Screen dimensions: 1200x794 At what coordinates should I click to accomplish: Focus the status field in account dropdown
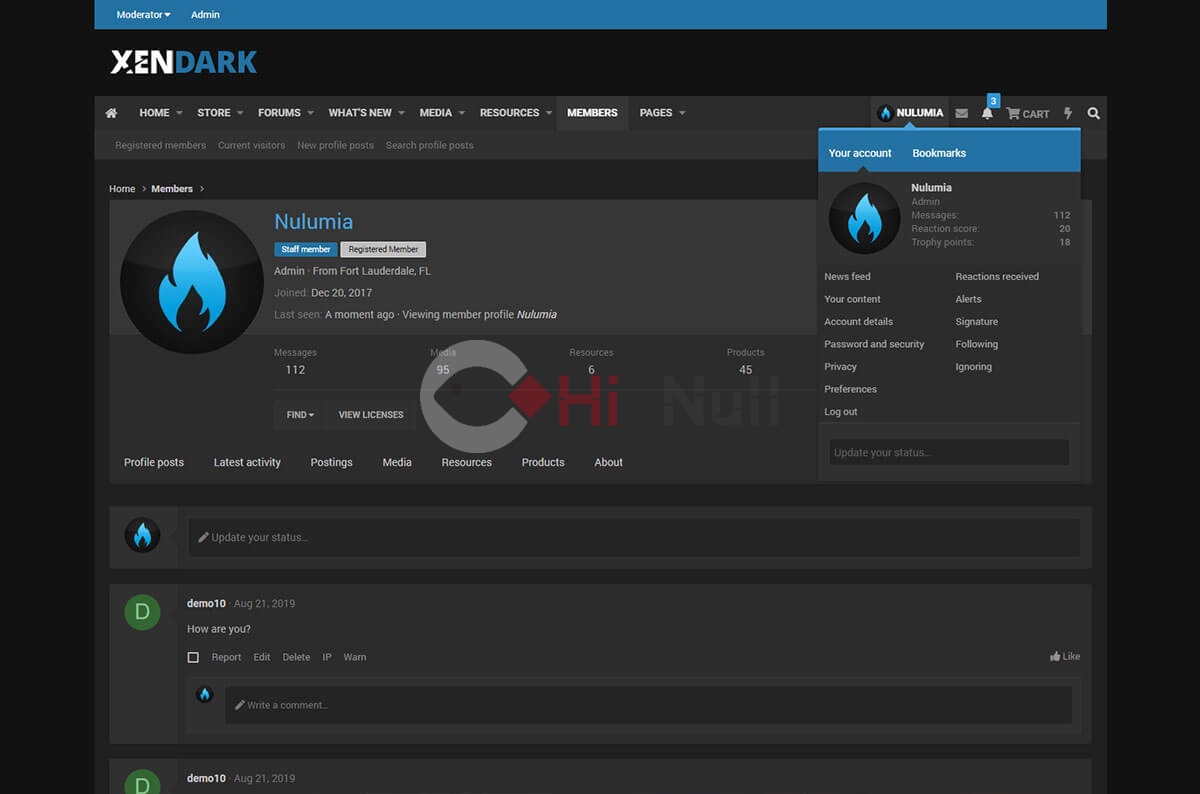949,453
